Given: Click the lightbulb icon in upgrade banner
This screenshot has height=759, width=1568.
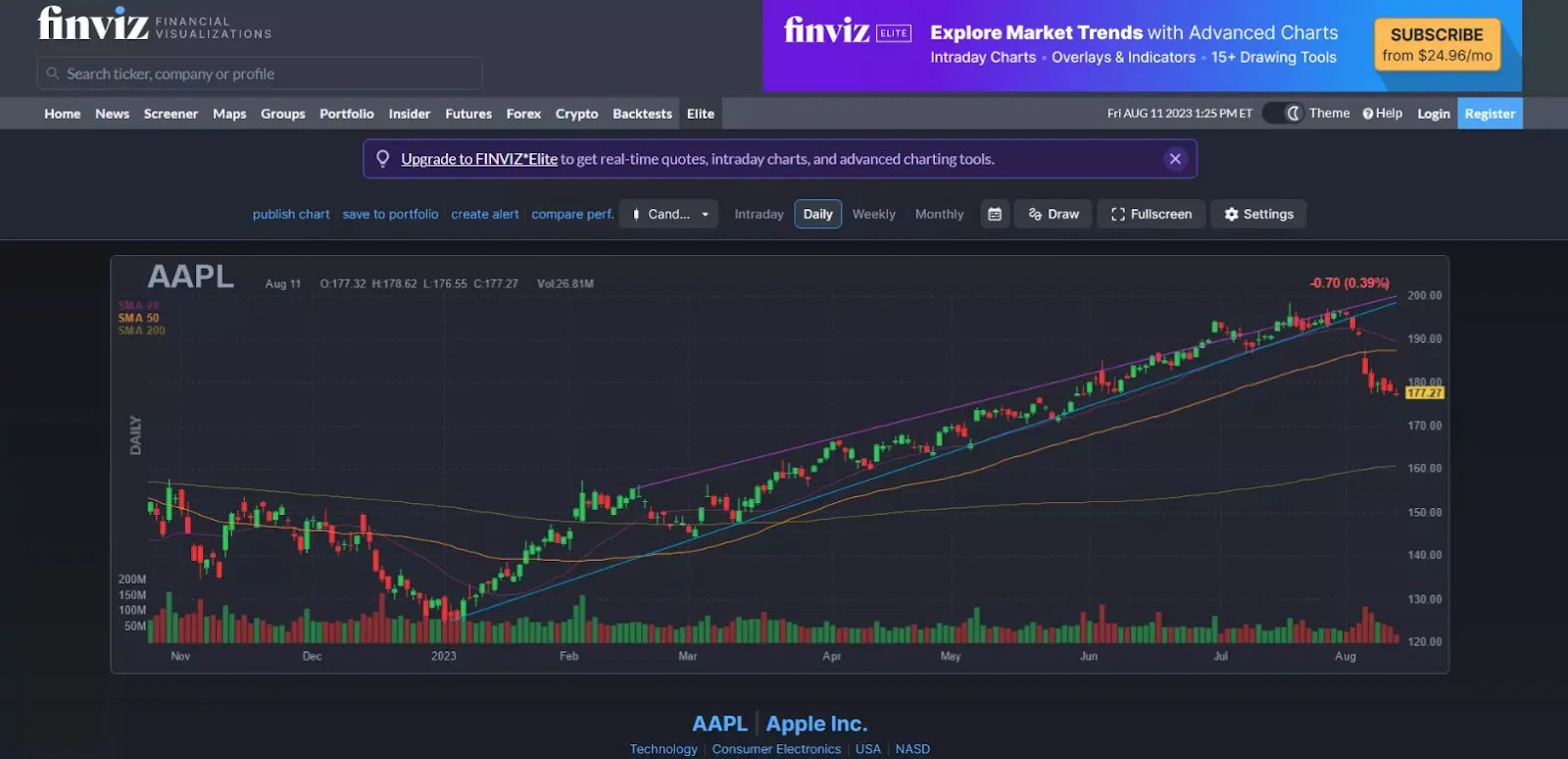Looking at the screenshot, I should click(383, 159).
